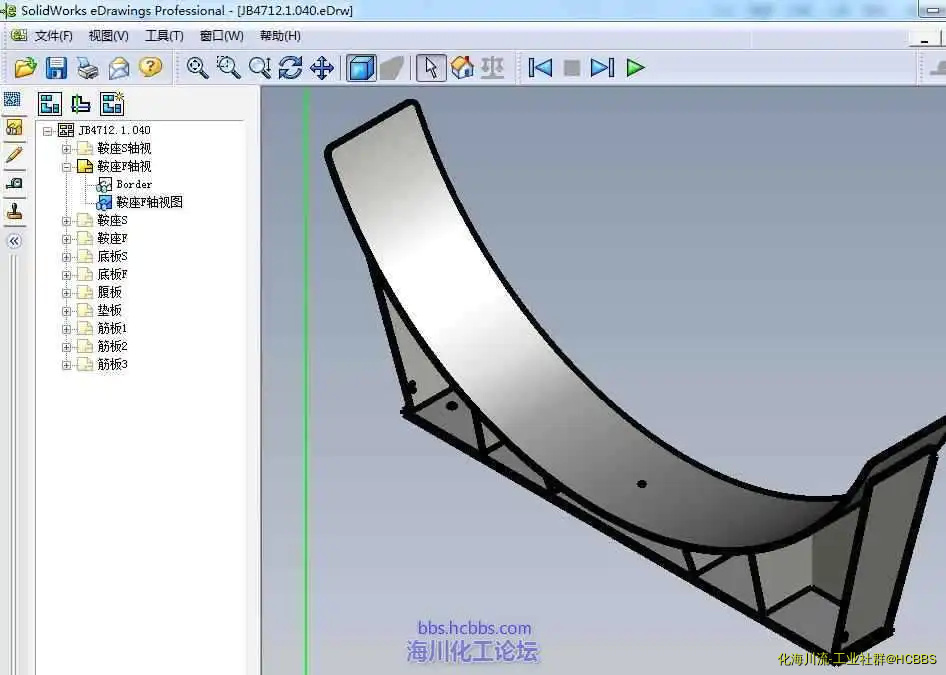The height and width of the screenshot is (675, 946).
Task: Send the file via the envelope icon
Action: pyautogui.click(x=119, y=68)
